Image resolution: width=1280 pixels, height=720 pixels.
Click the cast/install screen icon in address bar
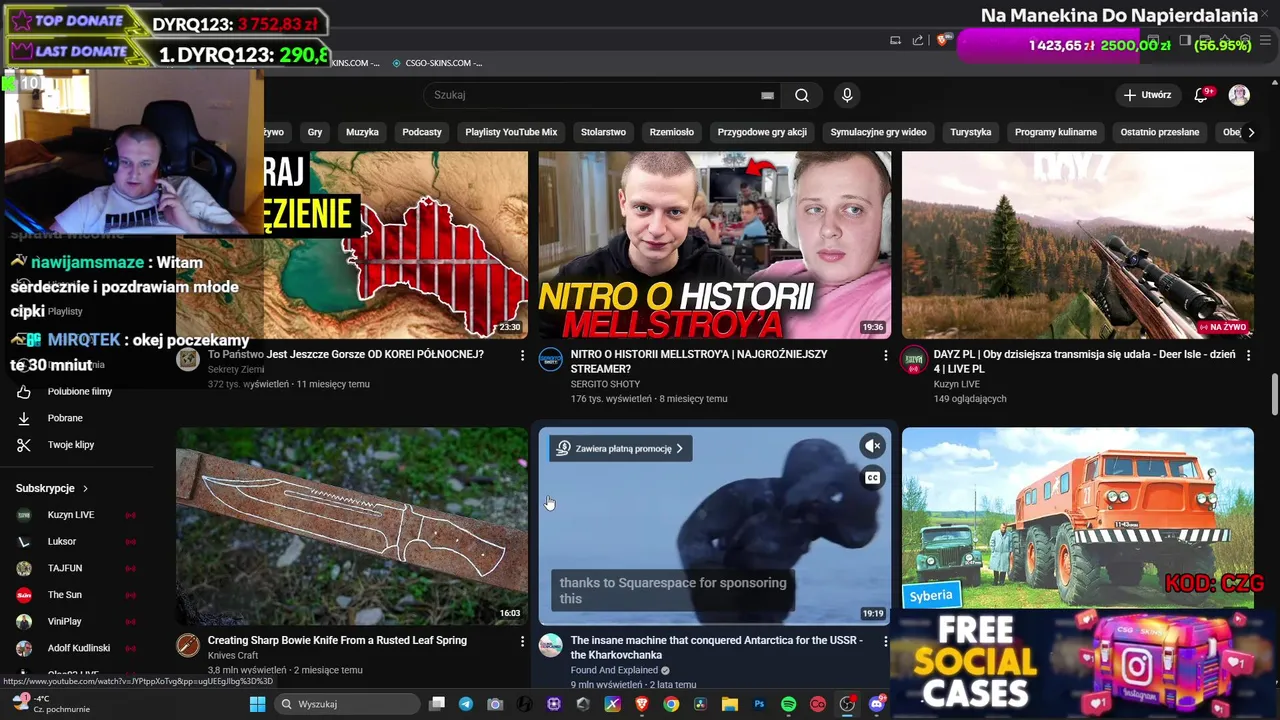[x=895, y=40]
